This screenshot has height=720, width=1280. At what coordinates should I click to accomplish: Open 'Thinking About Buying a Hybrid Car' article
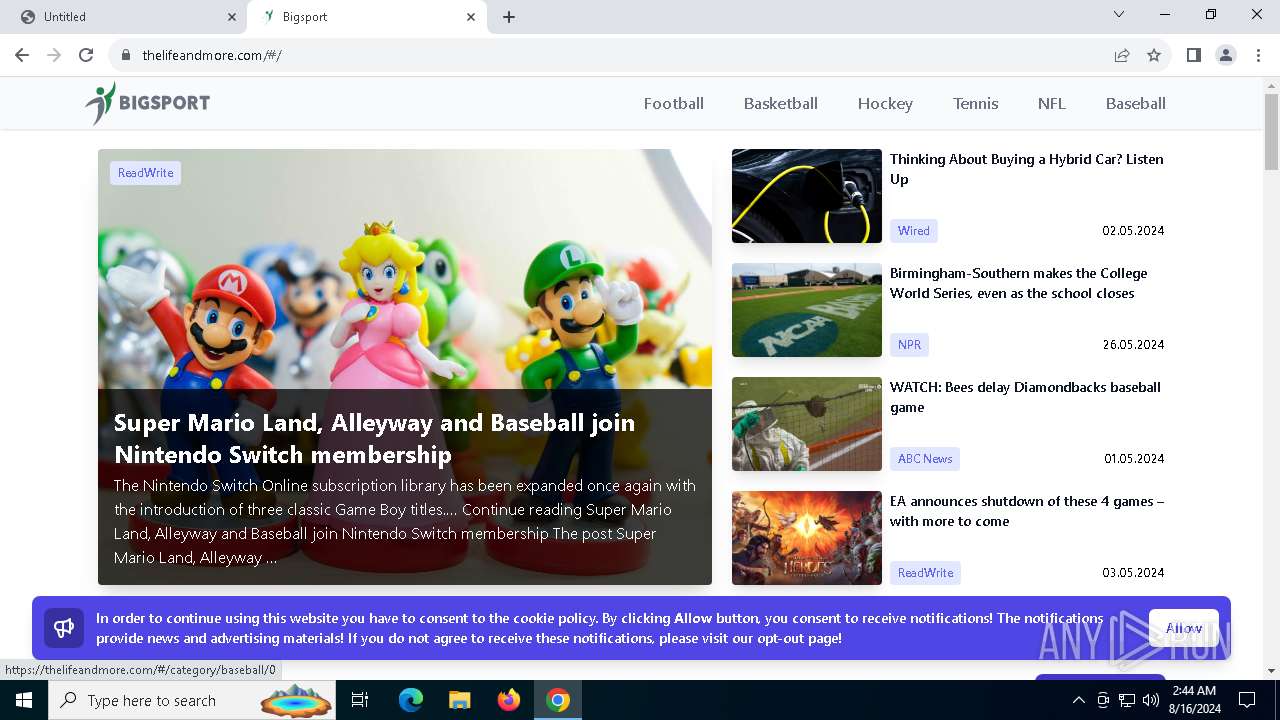tap(1027, 169)
